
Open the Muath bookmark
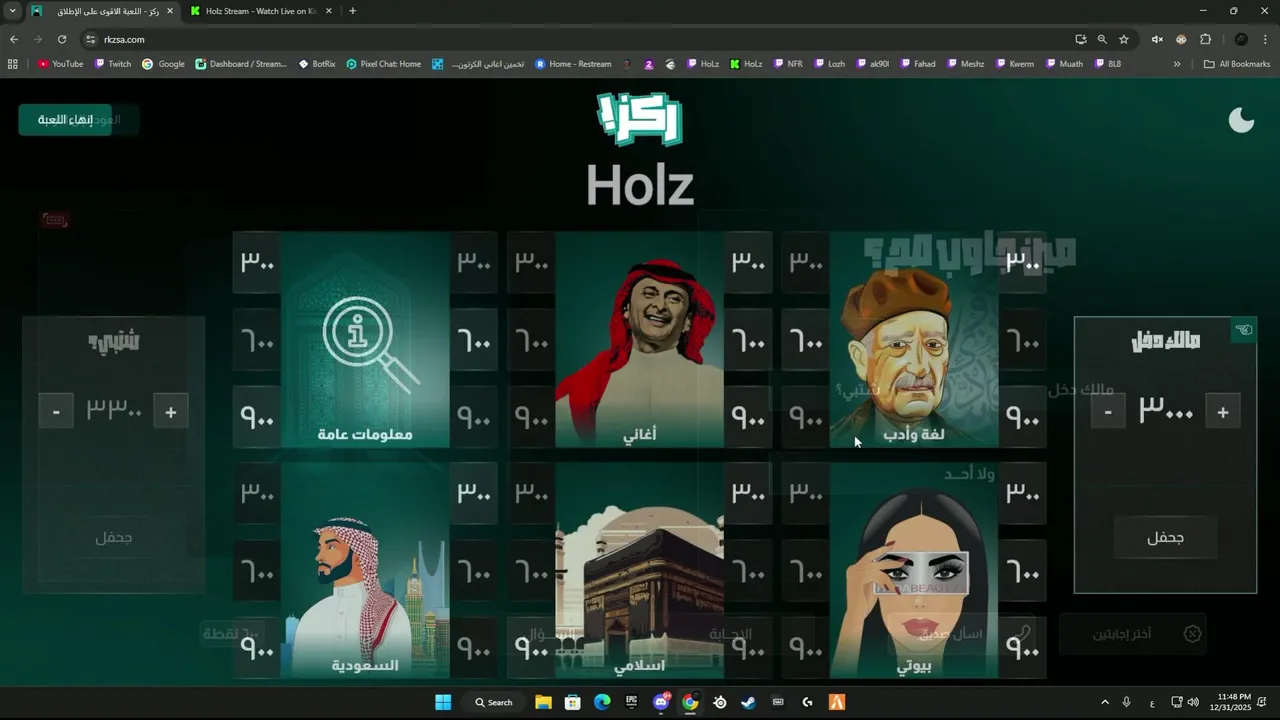tap(1064, 64)
